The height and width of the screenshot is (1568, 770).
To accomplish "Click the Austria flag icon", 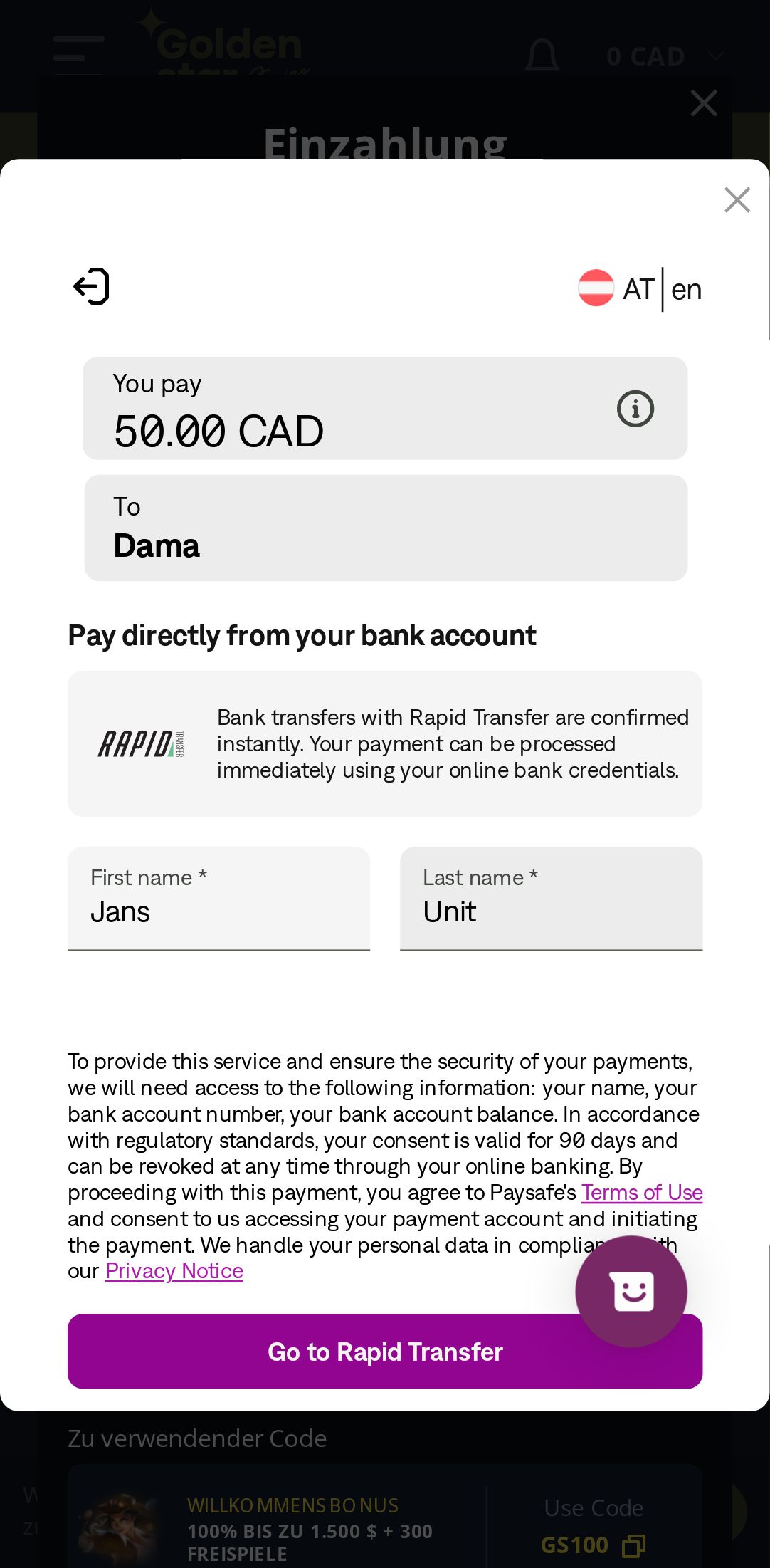I will tap(596, 288).
